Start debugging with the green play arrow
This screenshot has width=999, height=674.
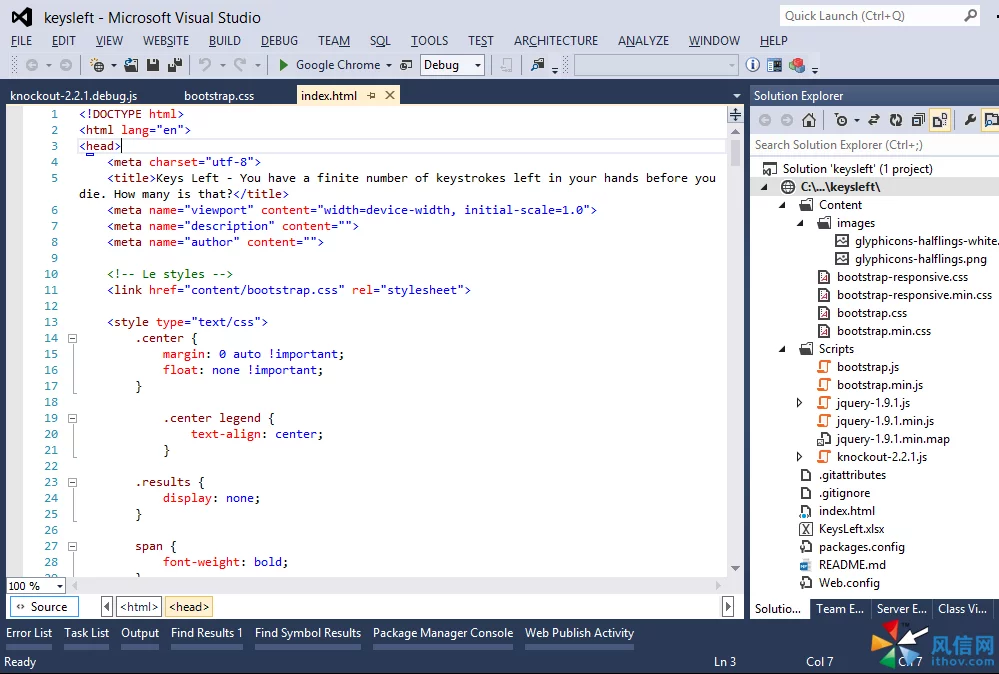pyautogui.click(x=284, y=65)
